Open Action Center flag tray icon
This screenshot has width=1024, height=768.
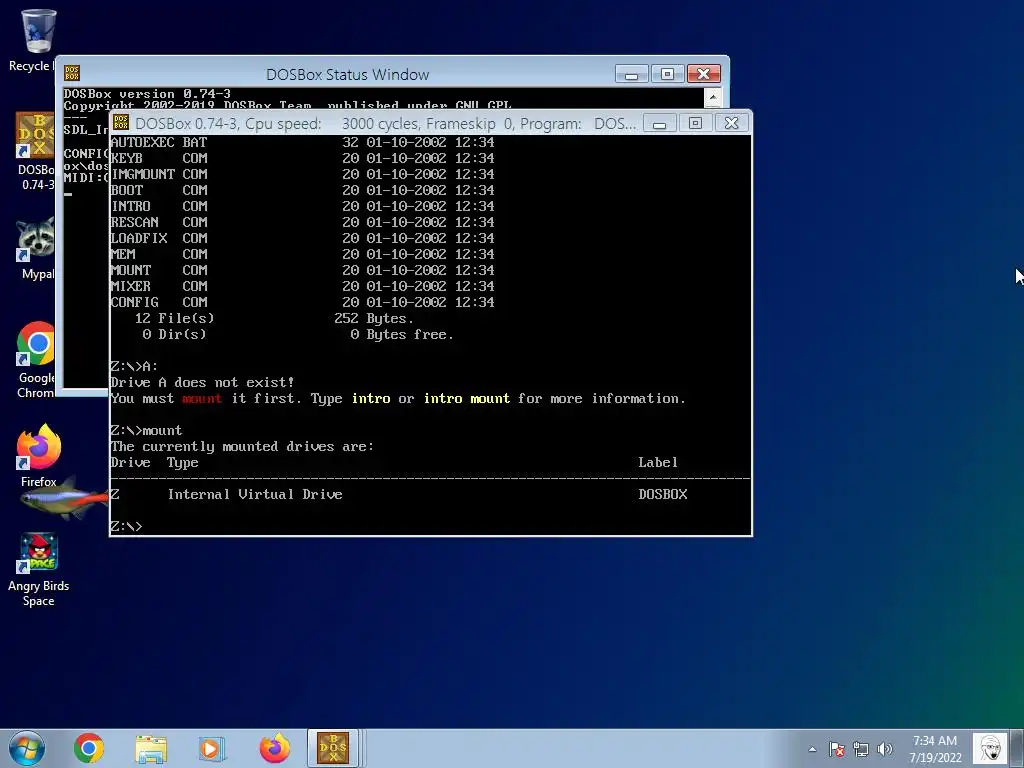pyautogui.click(x=837, y=749)
